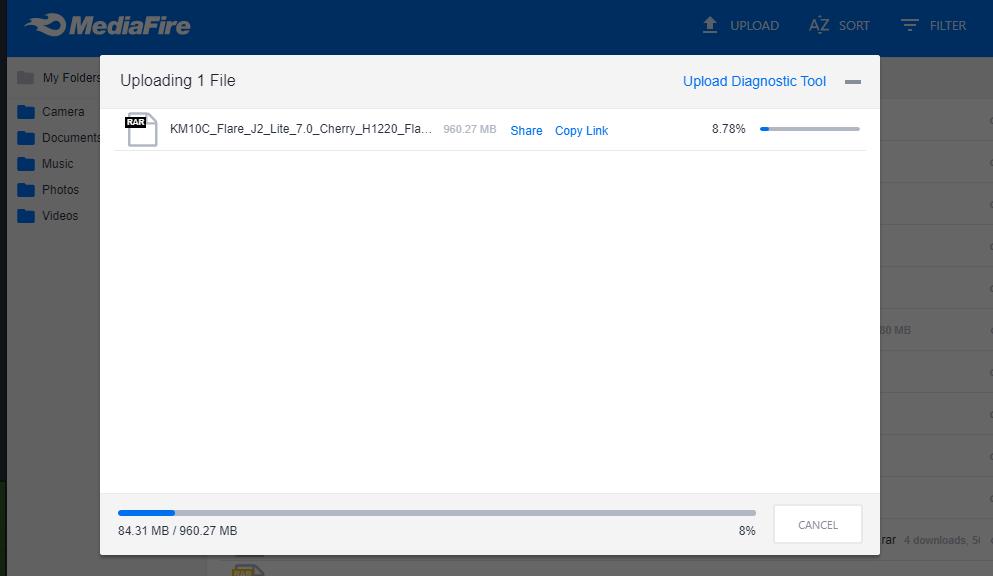Click the Uploading 1 File dialog title
993x576 pixels.
(177, 80)
